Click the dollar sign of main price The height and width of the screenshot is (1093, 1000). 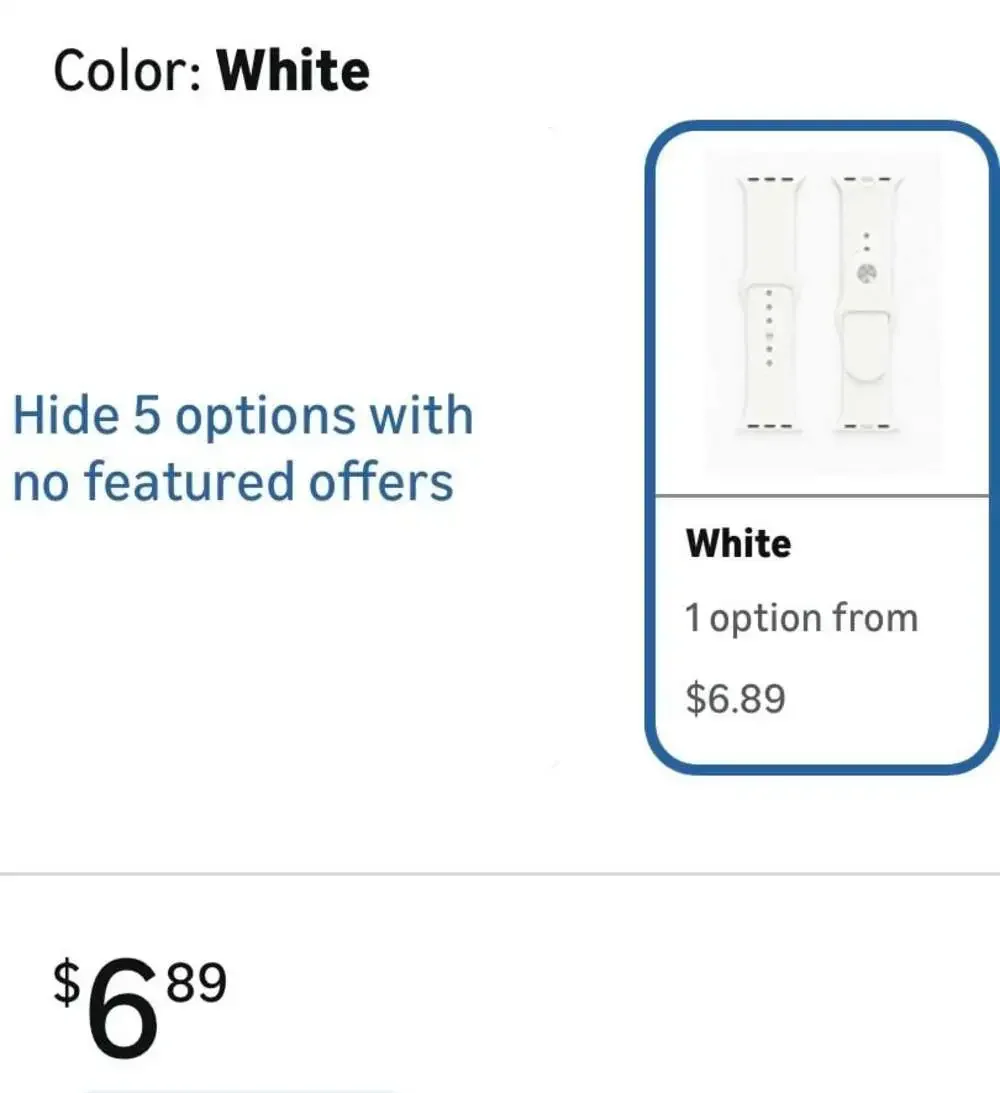point(67,982)
